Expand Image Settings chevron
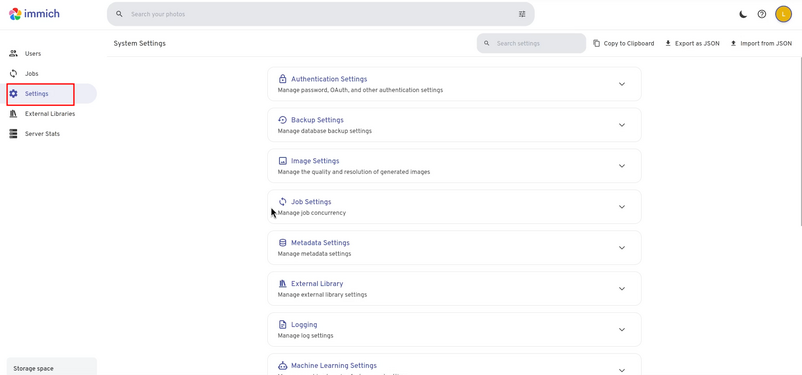The width and height of the screenshot is (802, 375). tap(622, 166)
